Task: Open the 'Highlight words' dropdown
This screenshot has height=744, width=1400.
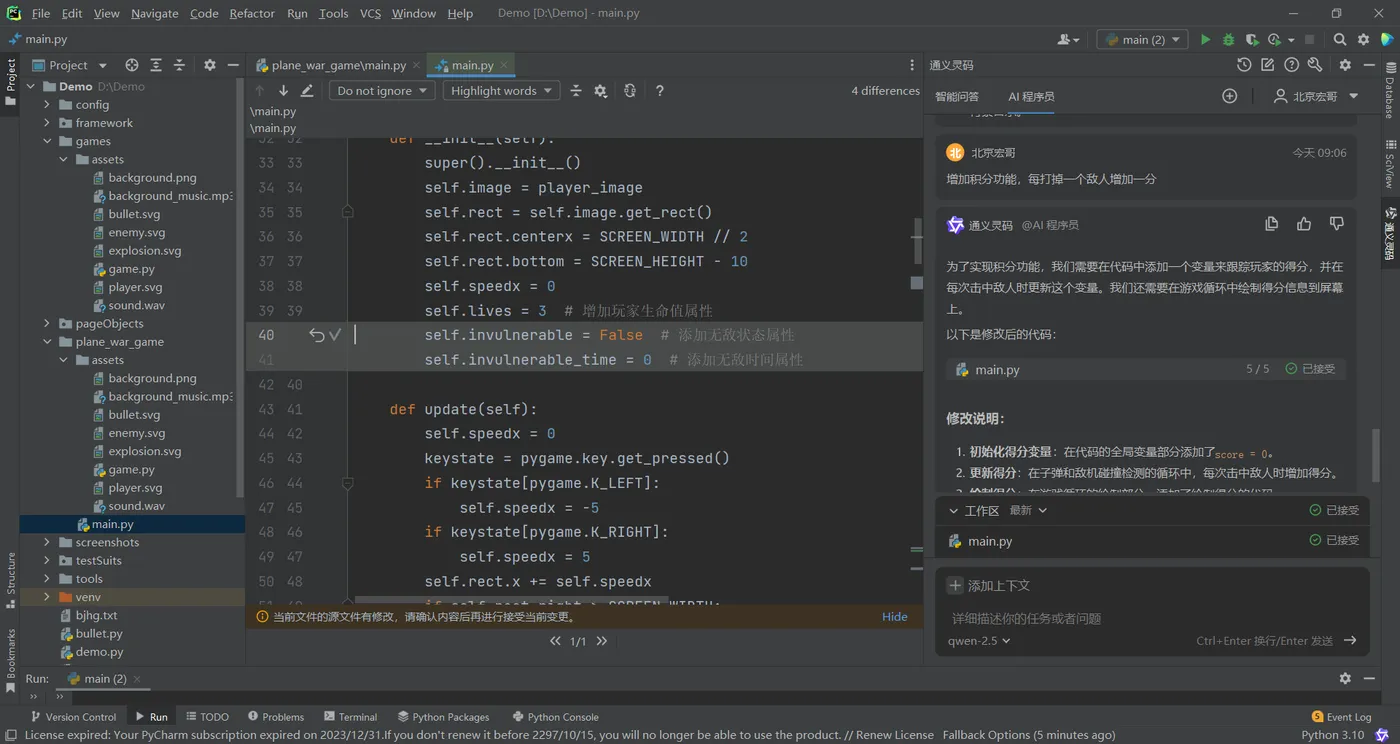Action: pos(501,91)
